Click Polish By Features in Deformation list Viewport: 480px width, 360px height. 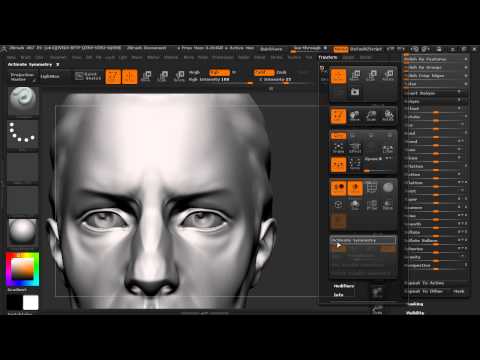click(436, 59)
